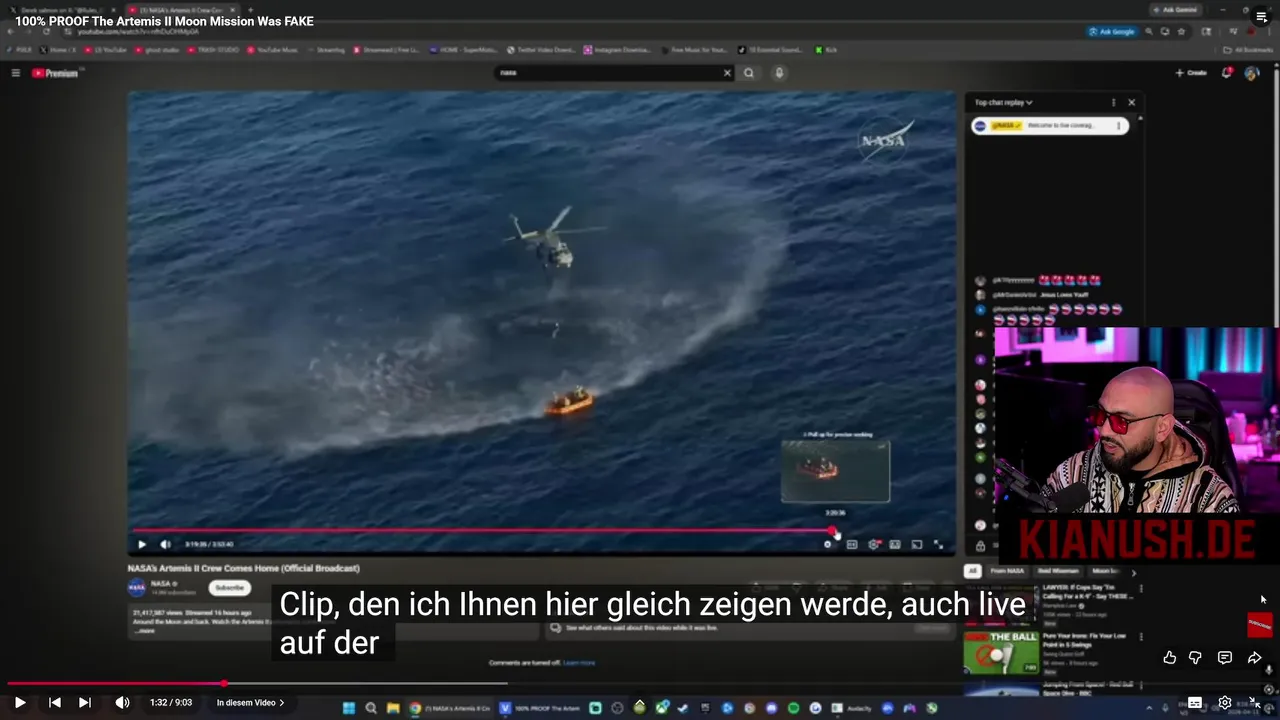Viewport: 1280px width, 720px height.
Task: Open the 'Kick' bookmark
Action: 826,49
